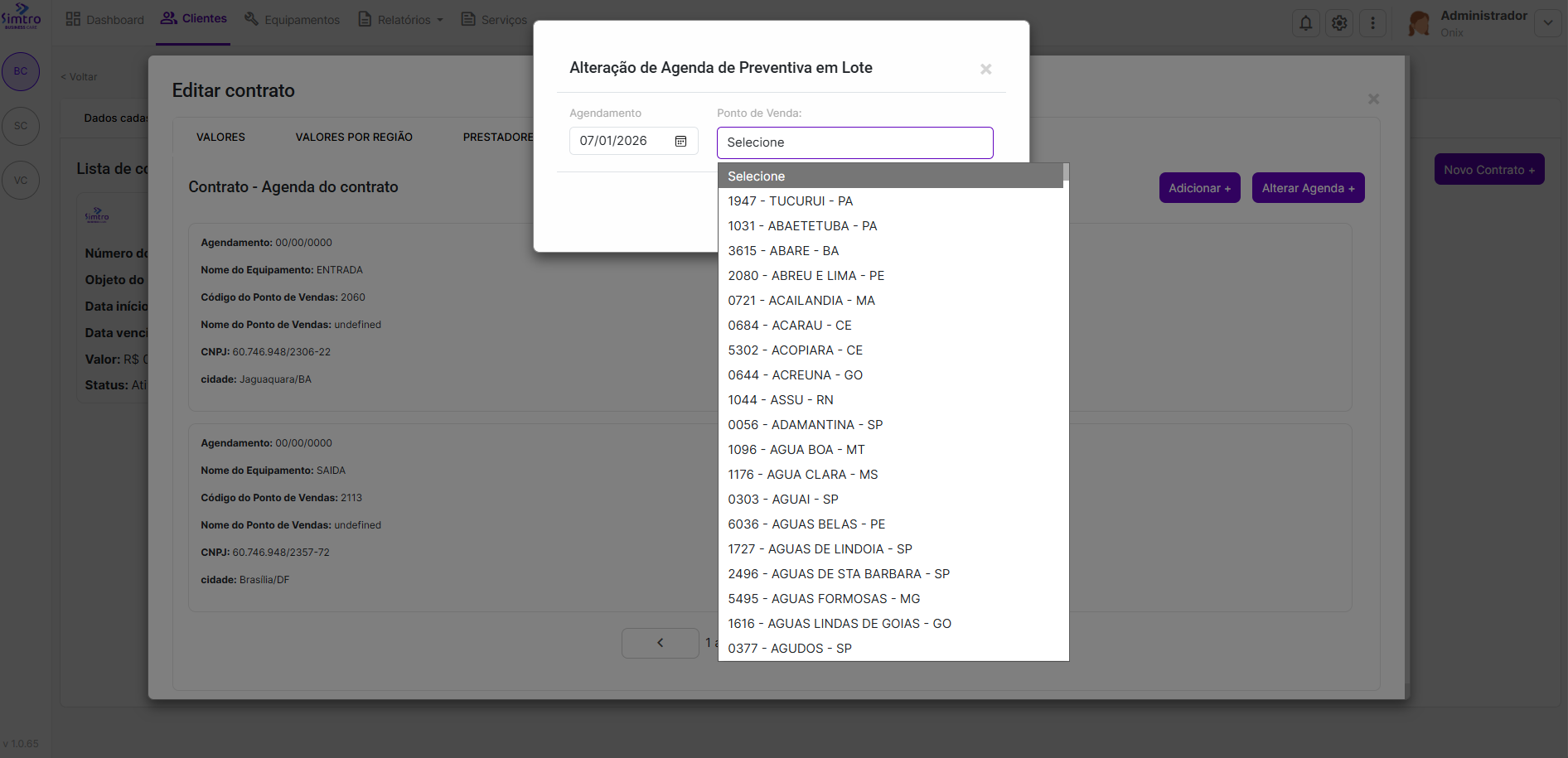Select the BC circle in the sidebar
This screenshot has height=758, width=1568.
tap(21, 71)
